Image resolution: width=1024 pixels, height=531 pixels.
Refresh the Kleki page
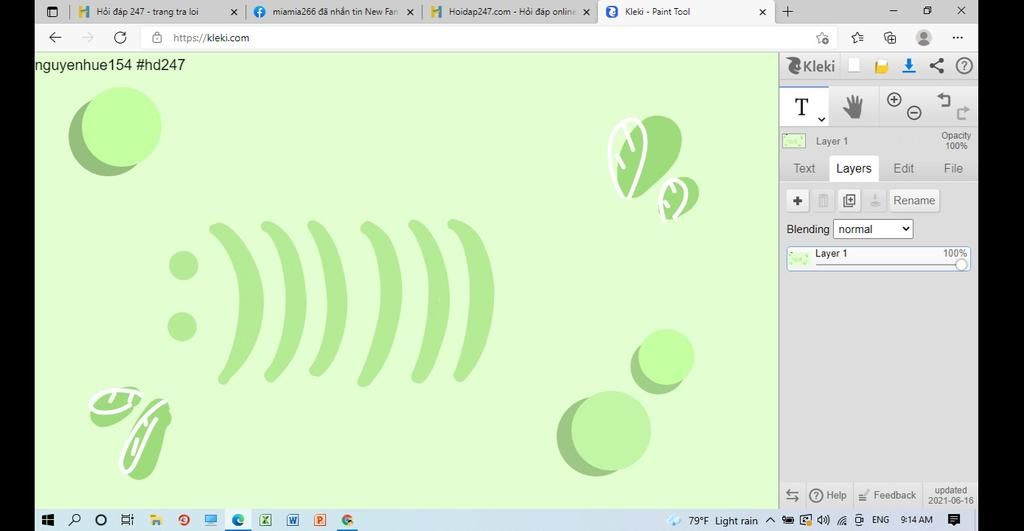tap(120, 38)
